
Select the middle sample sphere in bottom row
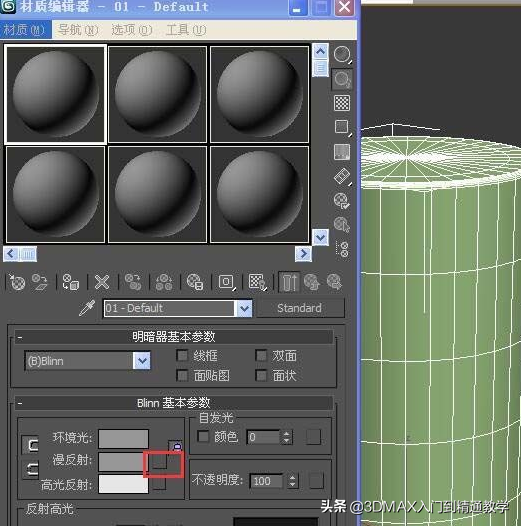[x=157, y=194]
